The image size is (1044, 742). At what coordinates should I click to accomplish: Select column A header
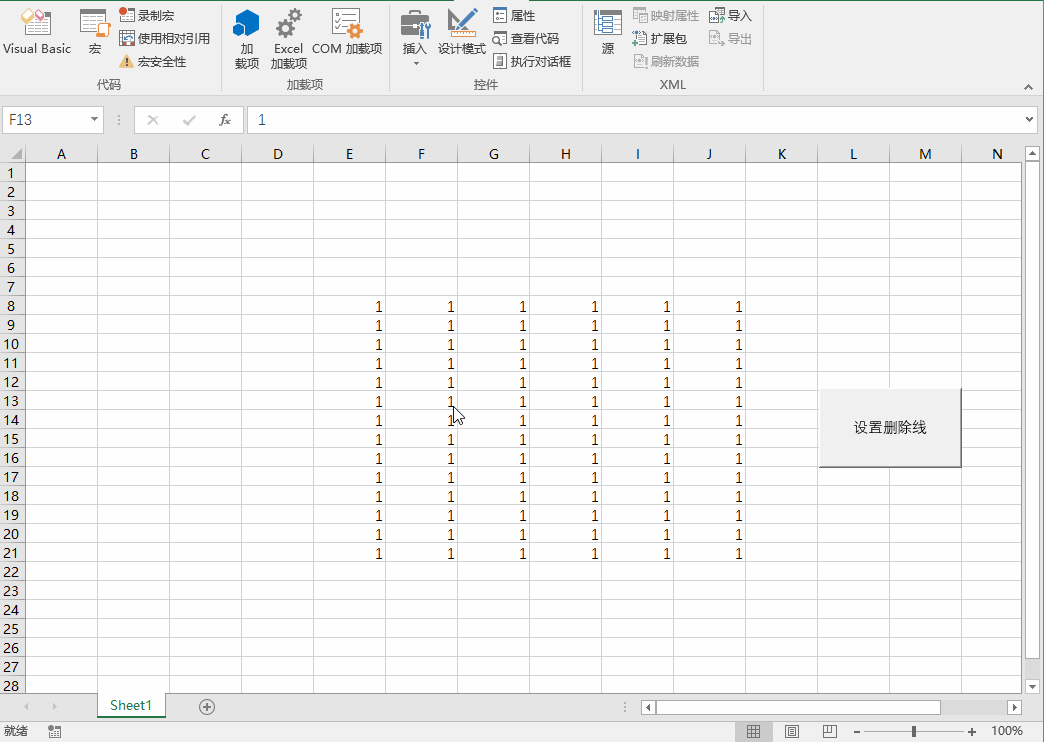point(61,154)
